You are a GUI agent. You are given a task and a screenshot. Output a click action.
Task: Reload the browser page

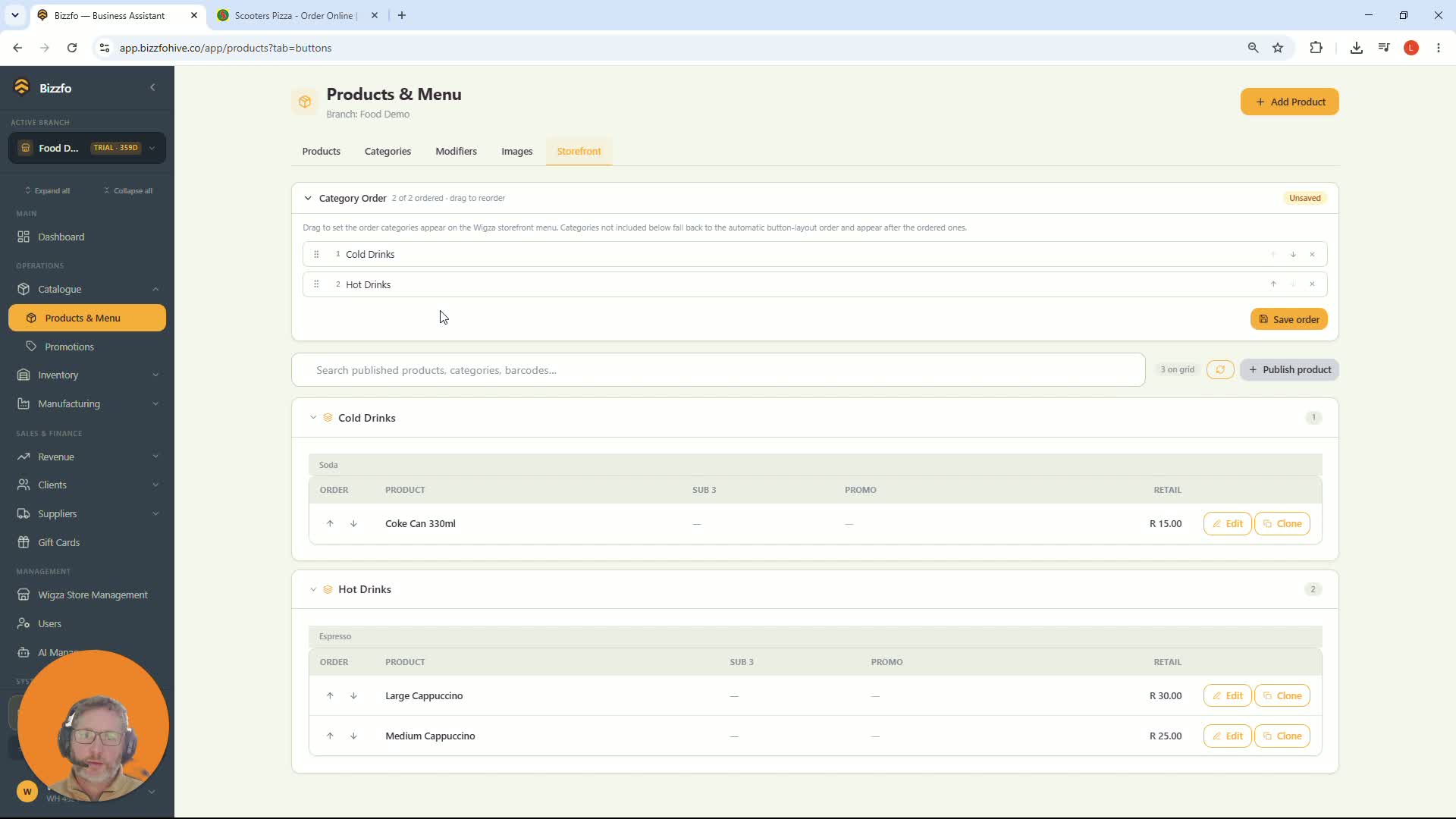point(72,48)
